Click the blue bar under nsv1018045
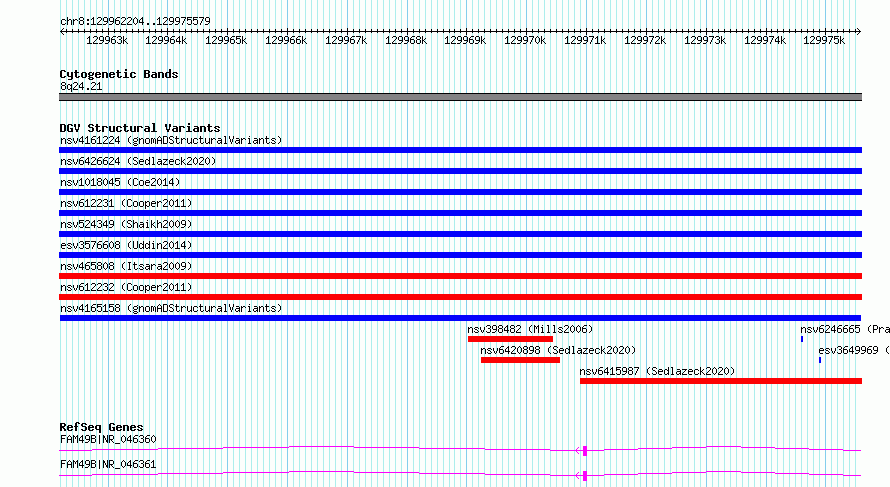The image size is (890, 487). click(x=460, y=192)
